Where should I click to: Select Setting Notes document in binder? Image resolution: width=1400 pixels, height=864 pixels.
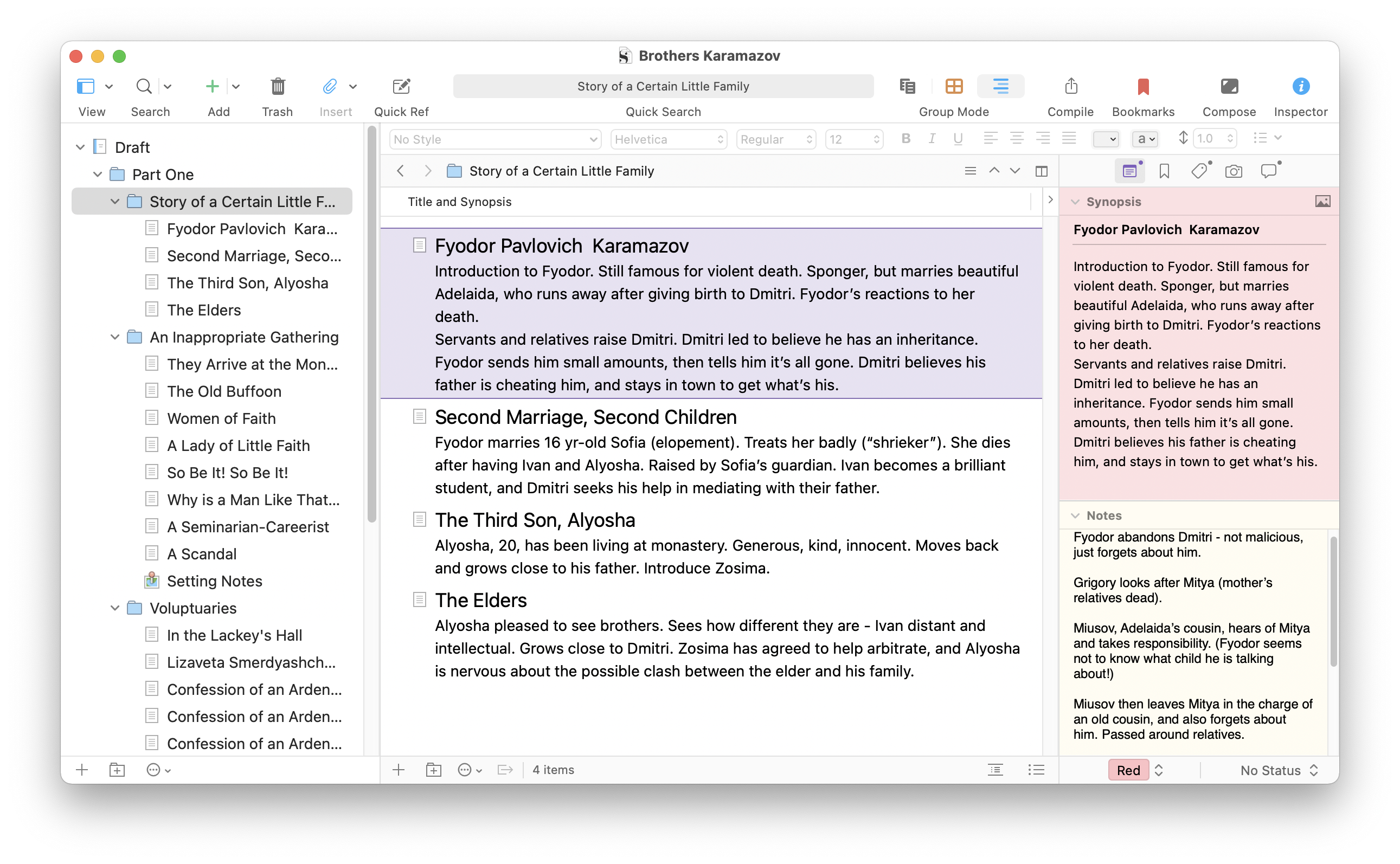(x=214, y=581)
